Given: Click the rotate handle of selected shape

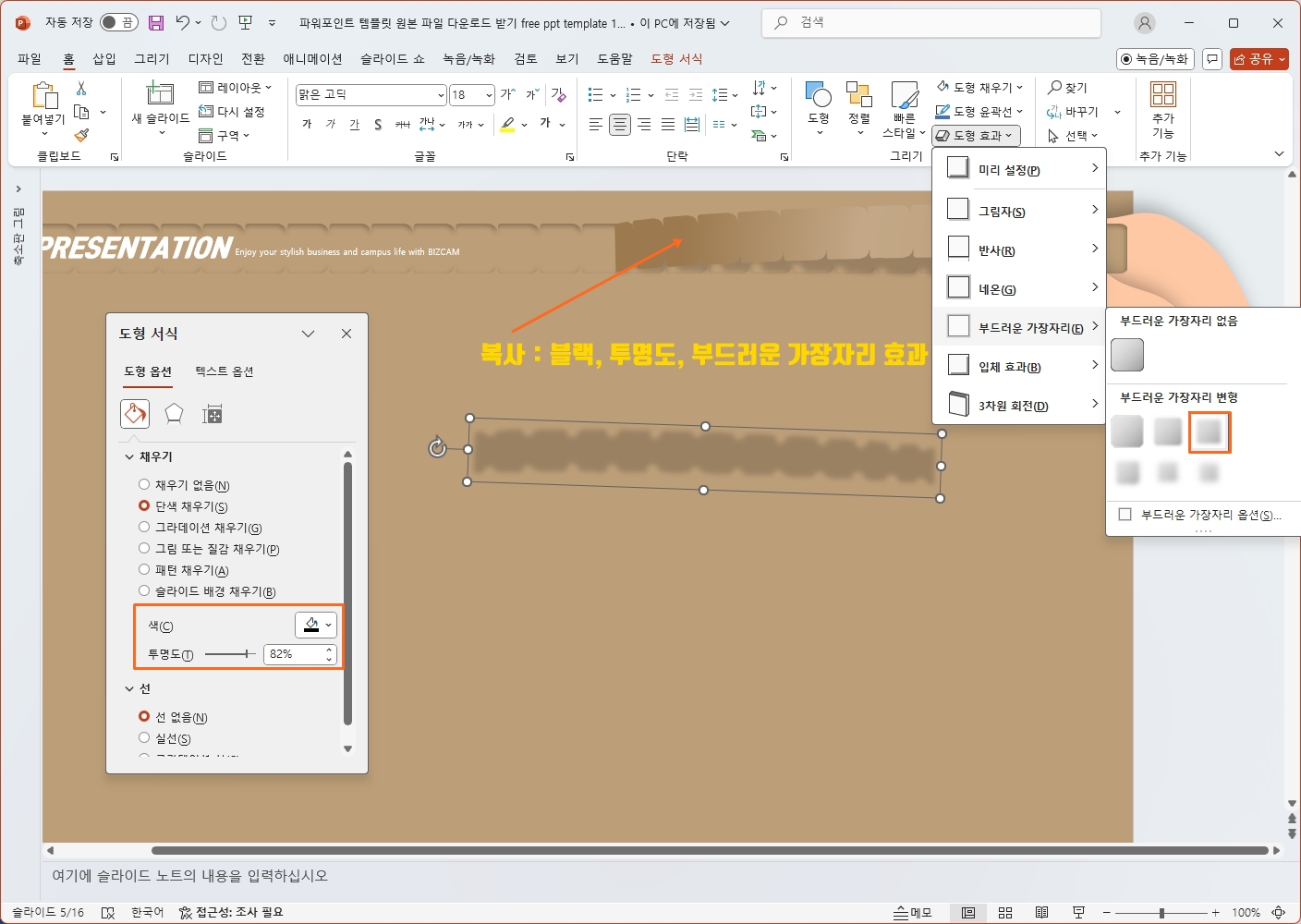Looking at the screenshot, I should [x=438, y=448].
